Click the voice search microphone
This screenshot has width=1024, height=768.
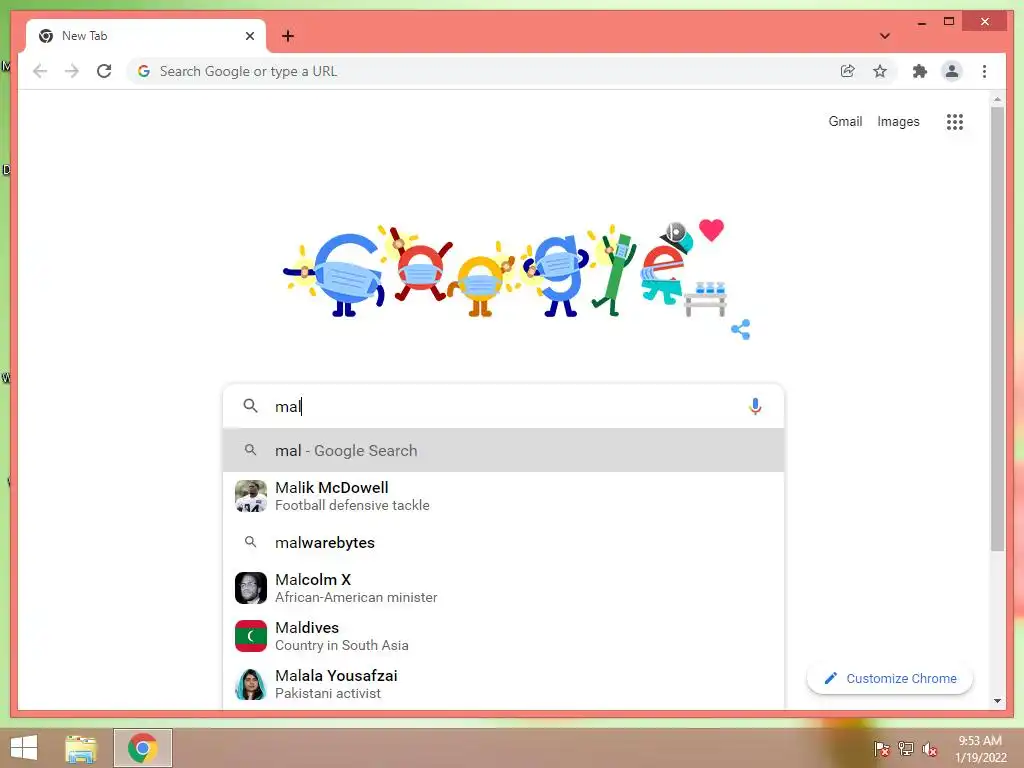755,406
